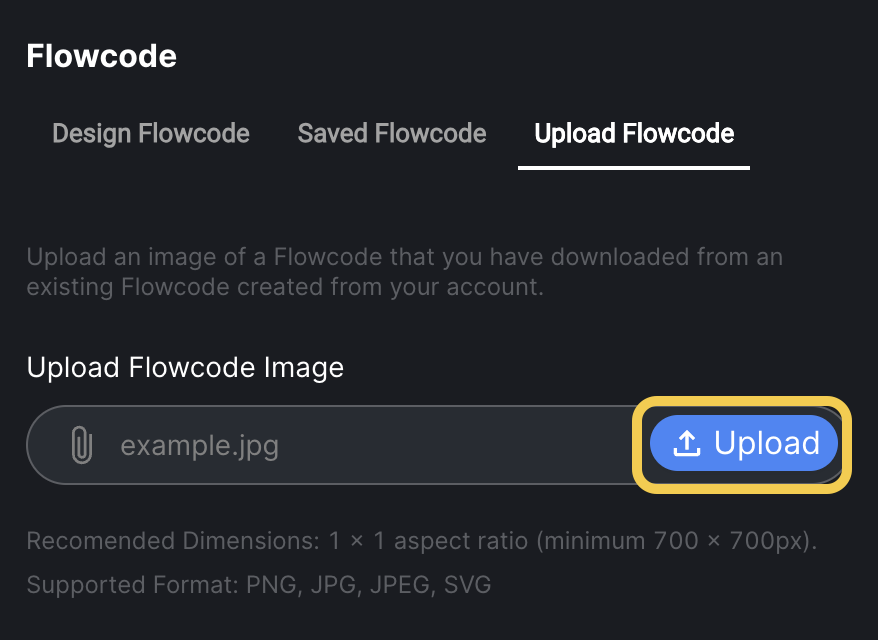878x640 pixels.
Task: Click the Supported Format hint text
Action: tap(259, 585)
